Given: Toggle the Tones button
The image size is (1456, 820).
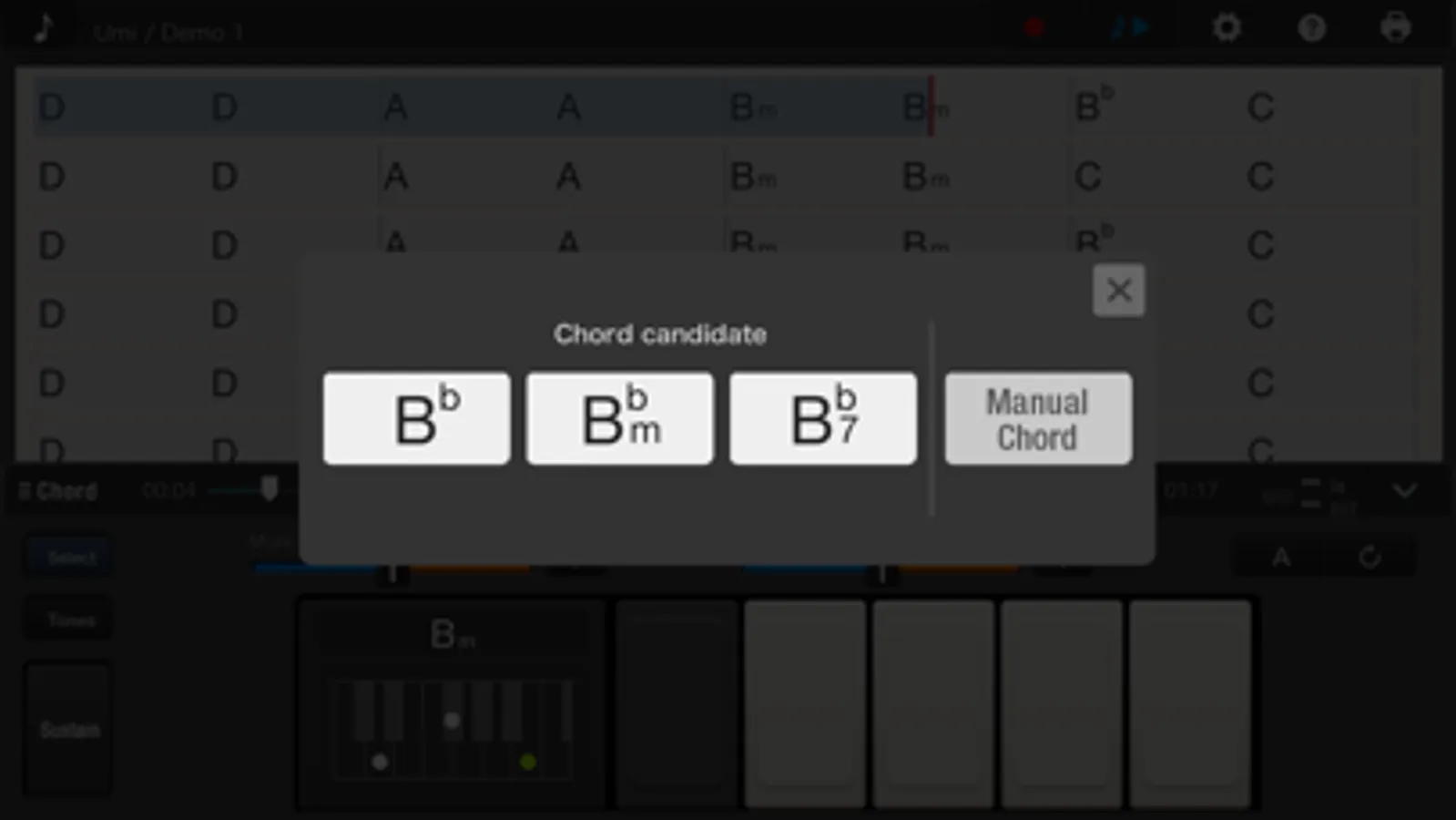Looking at the screenshot, I should pos(70,620).
